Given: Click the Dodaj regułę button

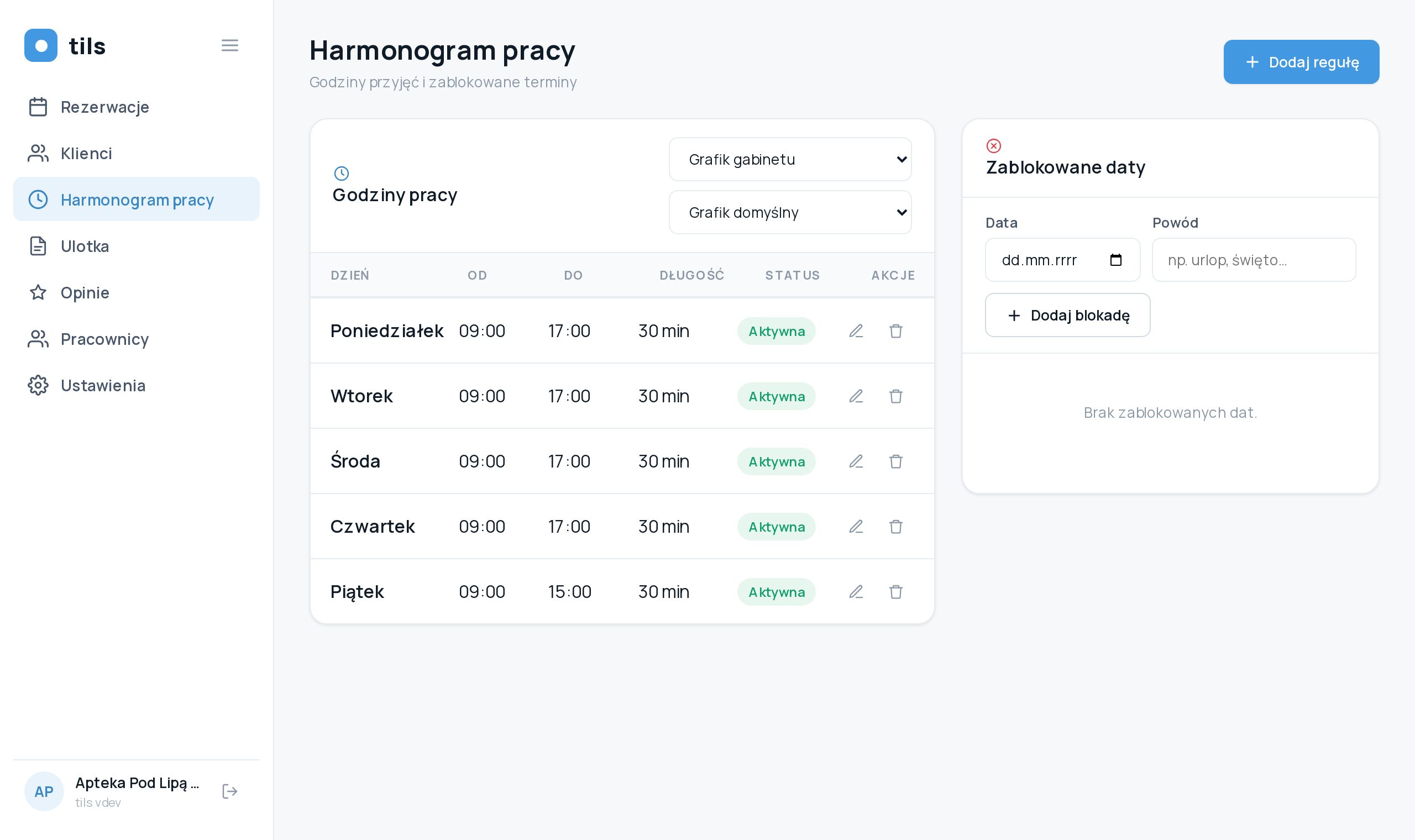Looking at the screenshot, I should tap(1301, 62).
